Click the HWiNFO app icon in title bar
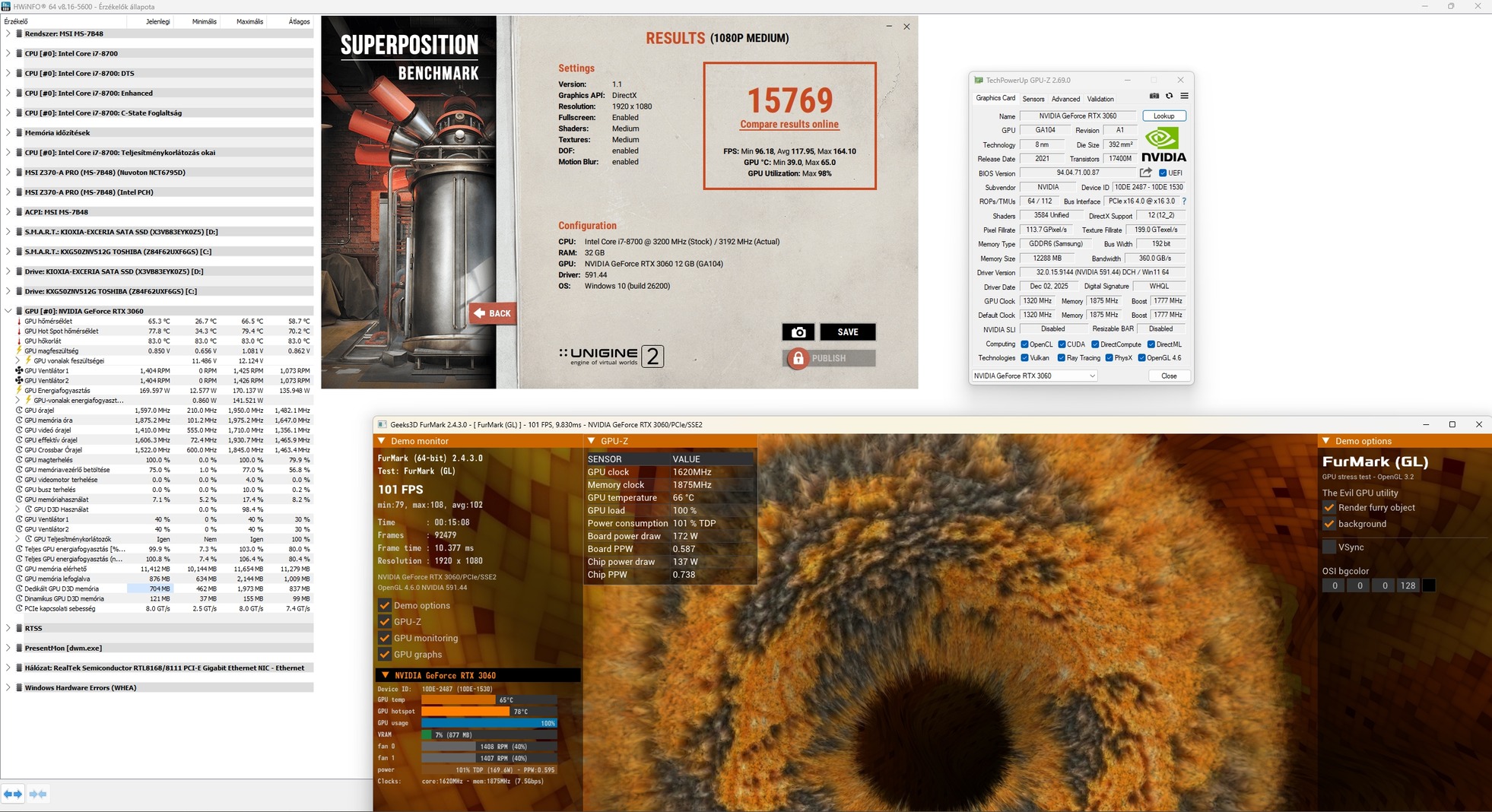This screenshot has width=1492, height=812. pos(7,6)
